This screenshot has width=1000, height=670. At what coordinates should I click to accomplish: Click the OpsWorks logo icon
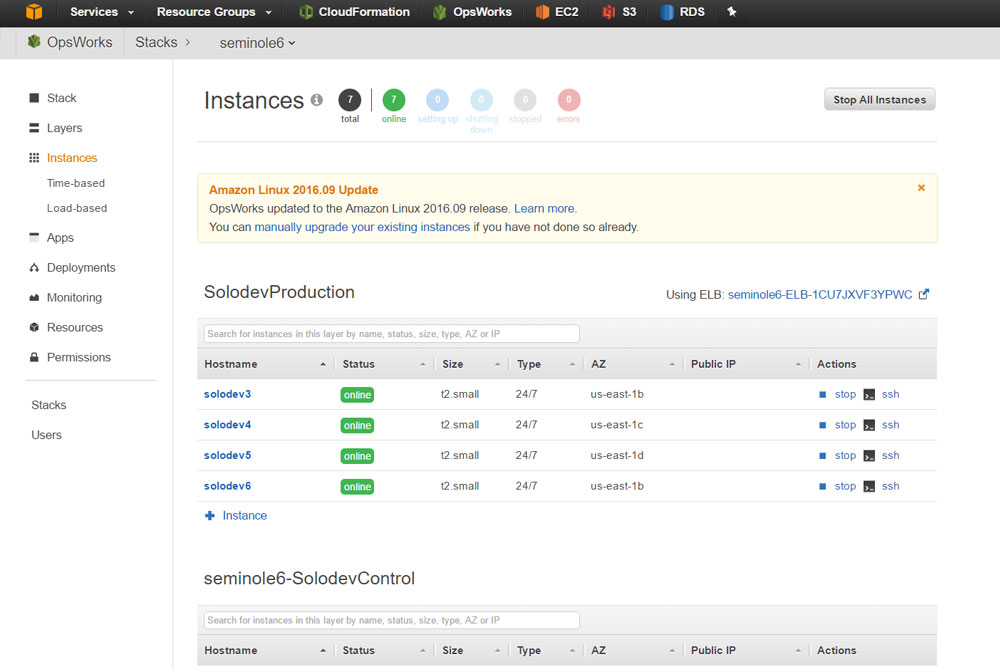click(x=32, y=42)
